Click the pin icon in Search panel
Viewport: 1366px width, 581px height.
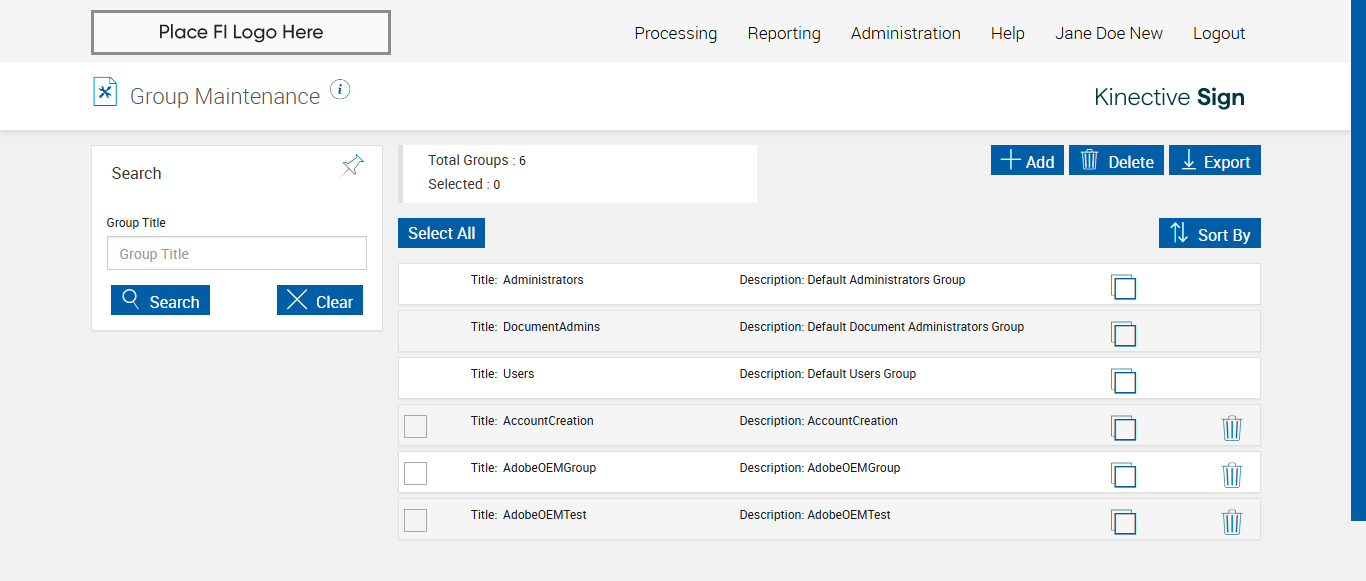point(353,166)
